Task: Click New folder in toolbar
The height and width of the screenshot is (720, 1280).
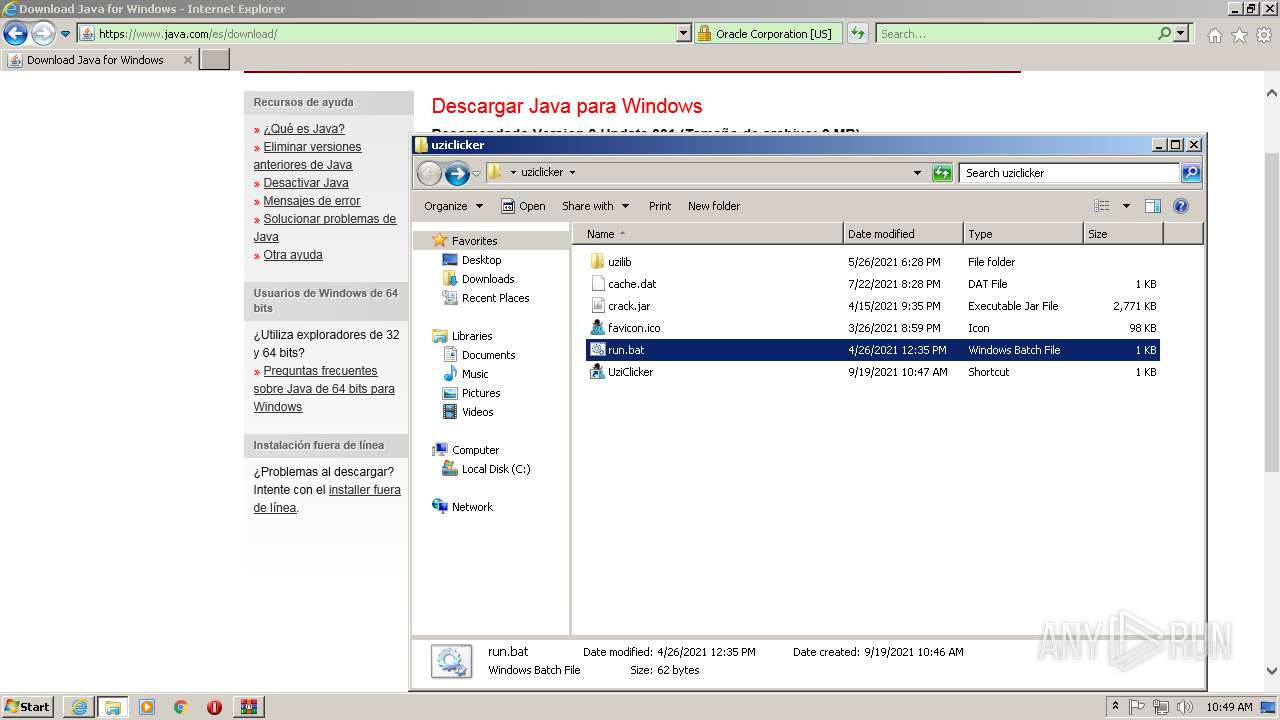Action: point(714,206)
